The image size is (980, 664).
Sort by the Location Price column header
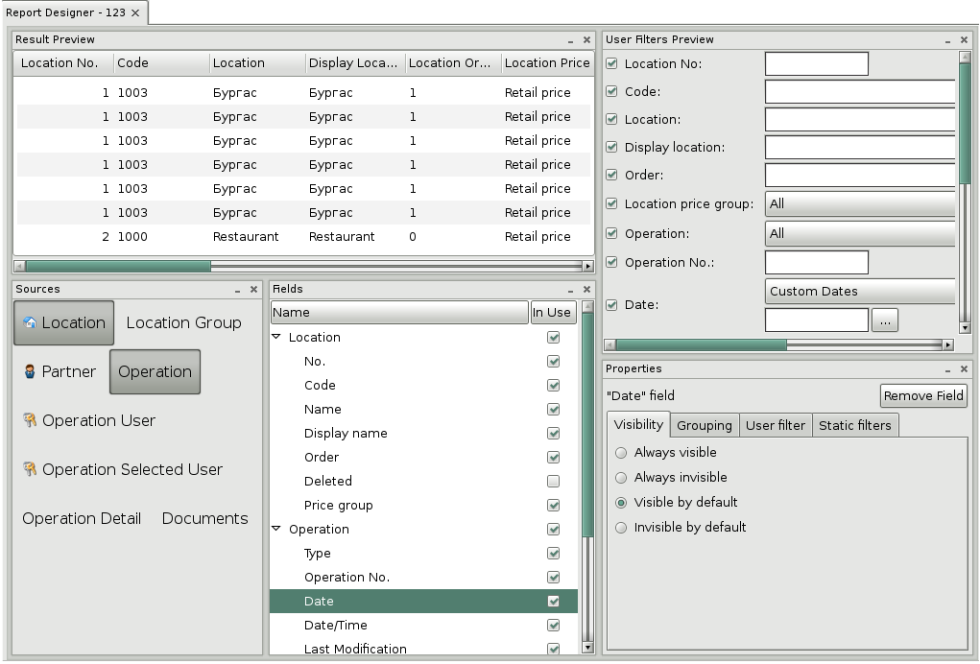pyautogui.click(x=547, y=63)
